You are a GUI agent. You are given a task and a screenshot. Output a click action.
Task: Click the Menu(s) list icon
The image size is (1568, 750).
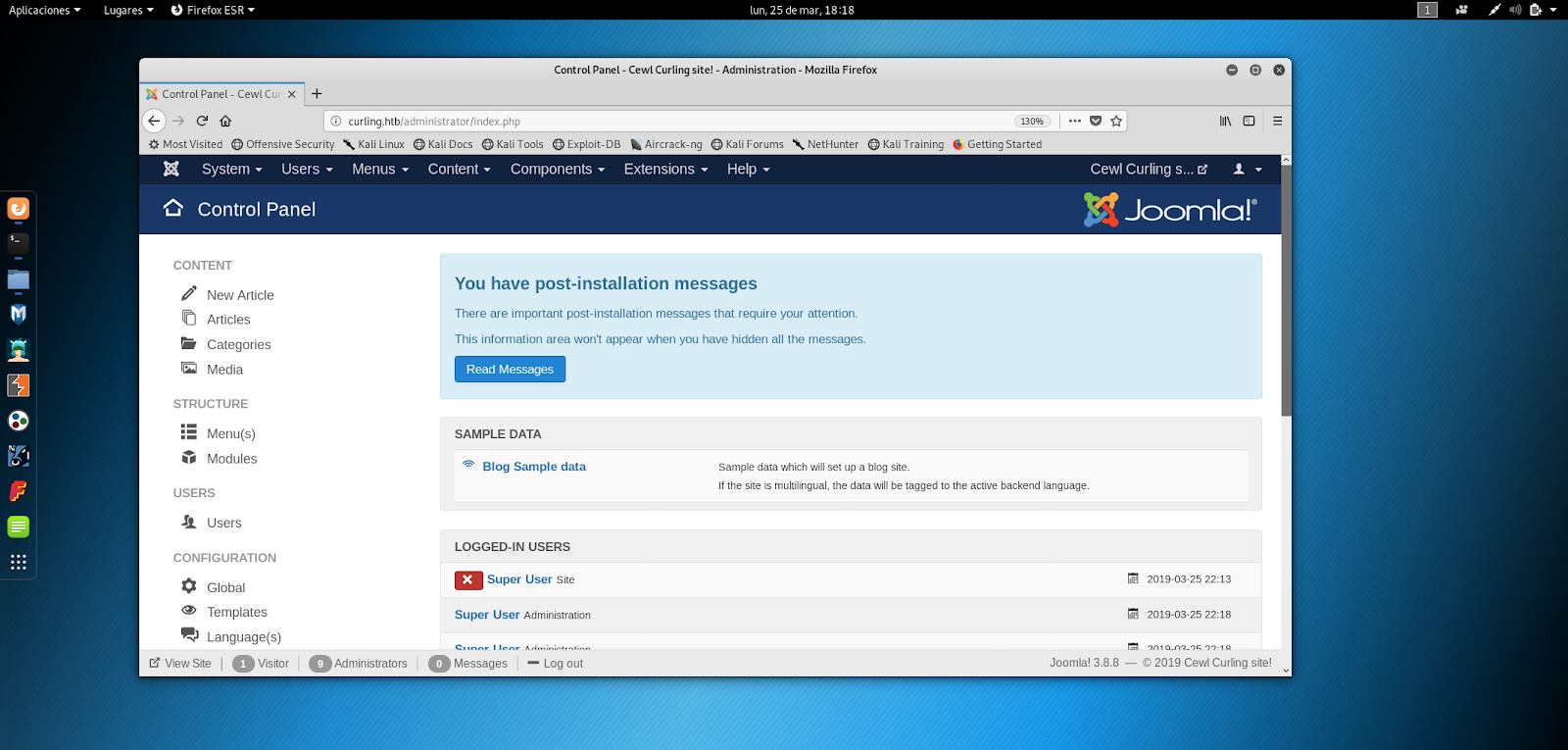[x=189, y=431]
